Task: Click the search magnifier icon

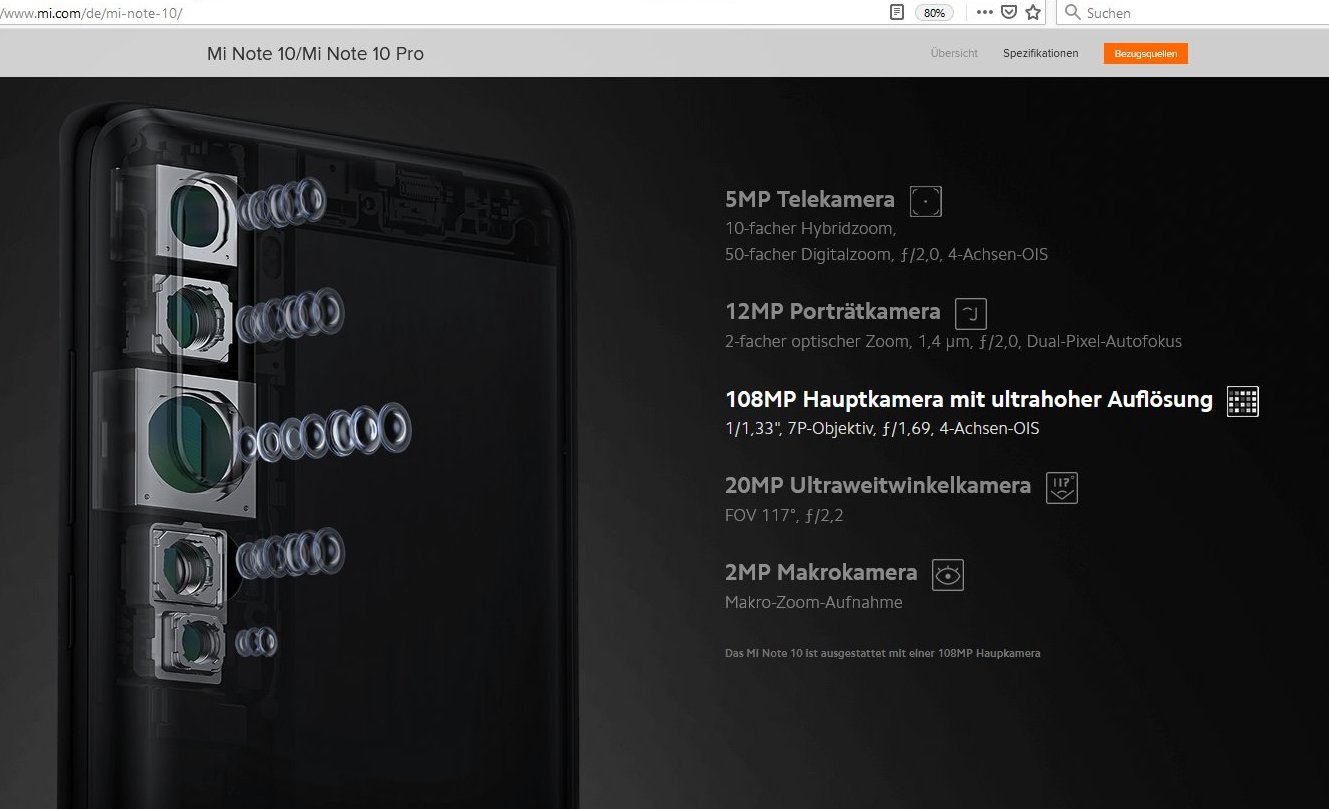Action: (x=1073, y=13)
